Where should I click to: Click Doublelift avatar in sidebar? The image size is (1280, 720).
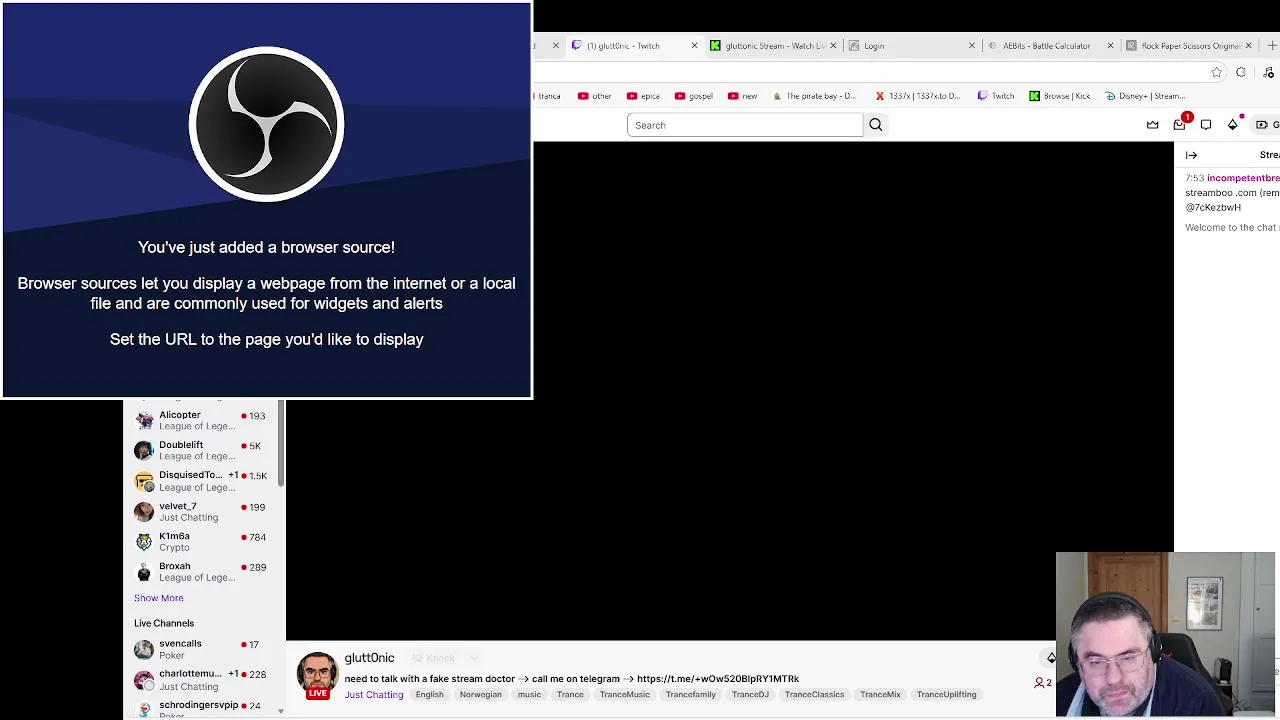pos(144,450)
